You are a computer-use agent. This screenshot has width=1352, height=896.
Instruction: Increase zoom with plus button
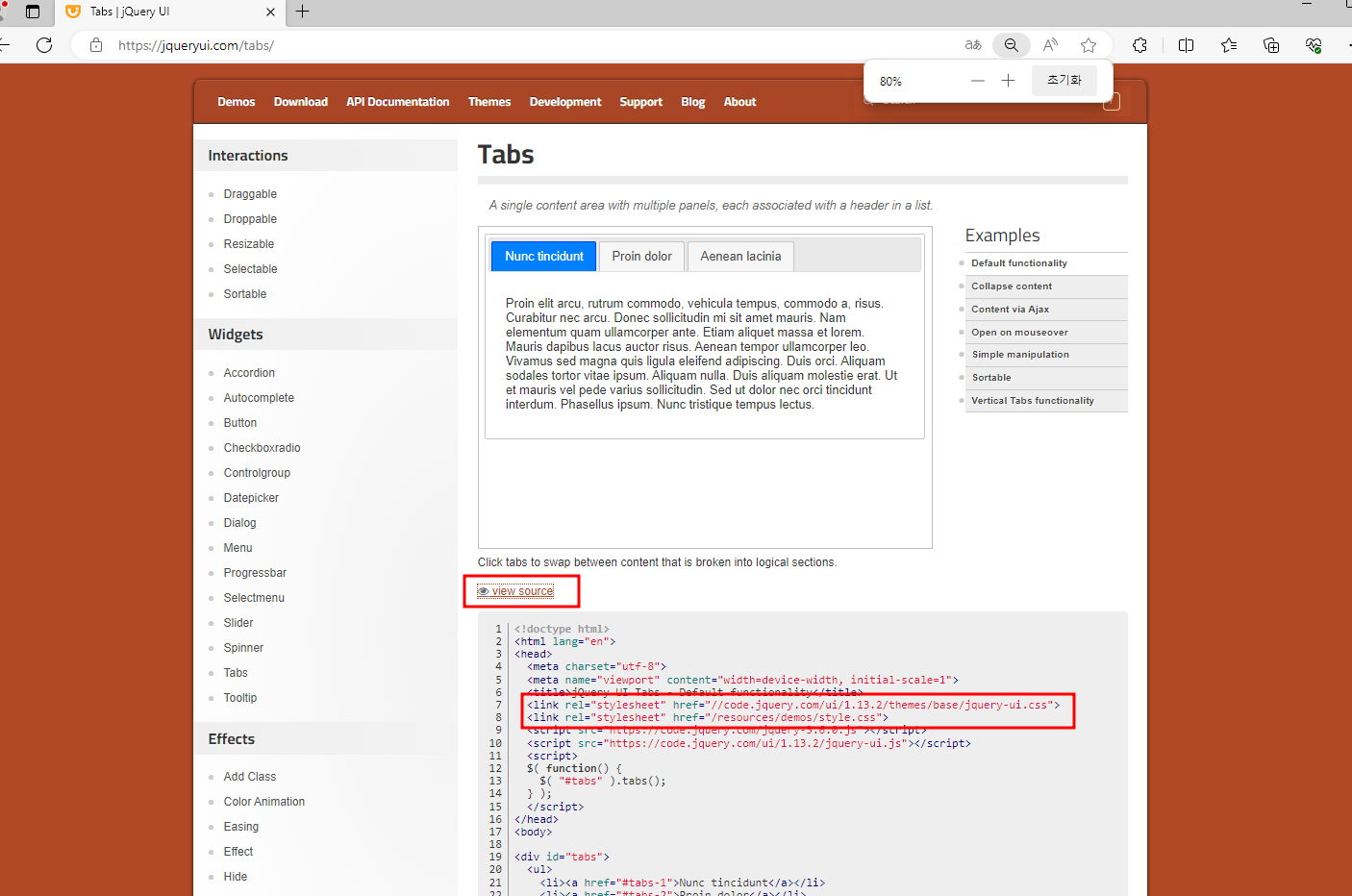[x=1008, y=81]
